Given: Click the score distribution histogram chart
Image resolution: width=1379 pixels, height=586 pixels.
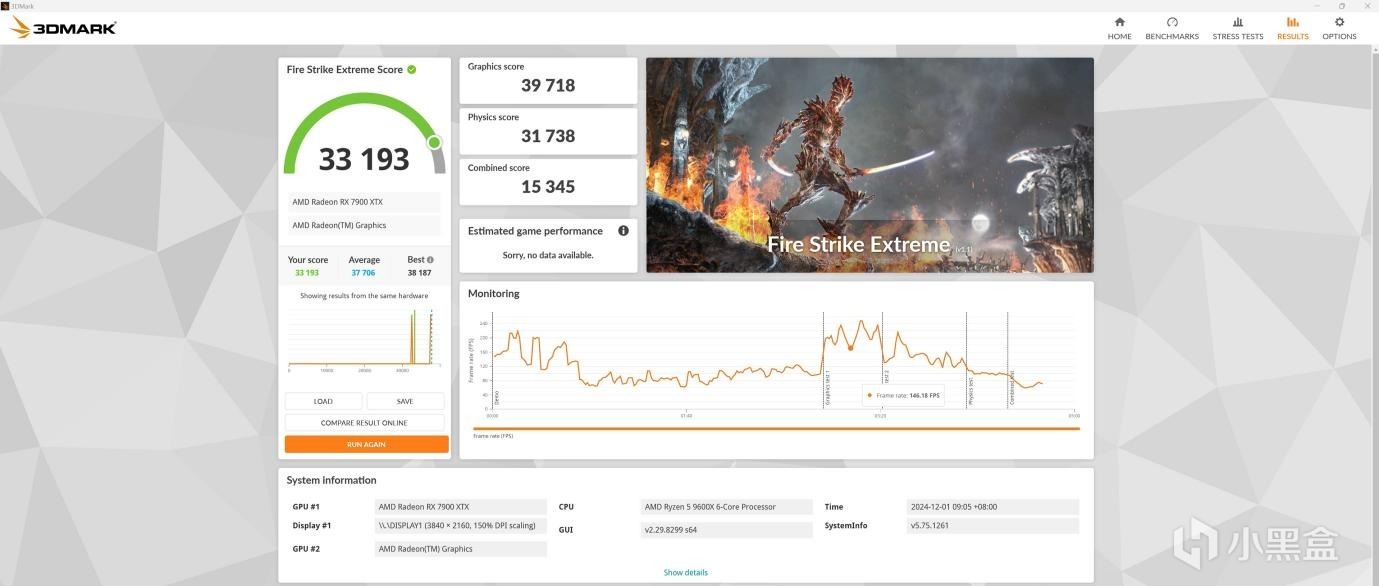Looking at the screenshot, I should point(364,341).
